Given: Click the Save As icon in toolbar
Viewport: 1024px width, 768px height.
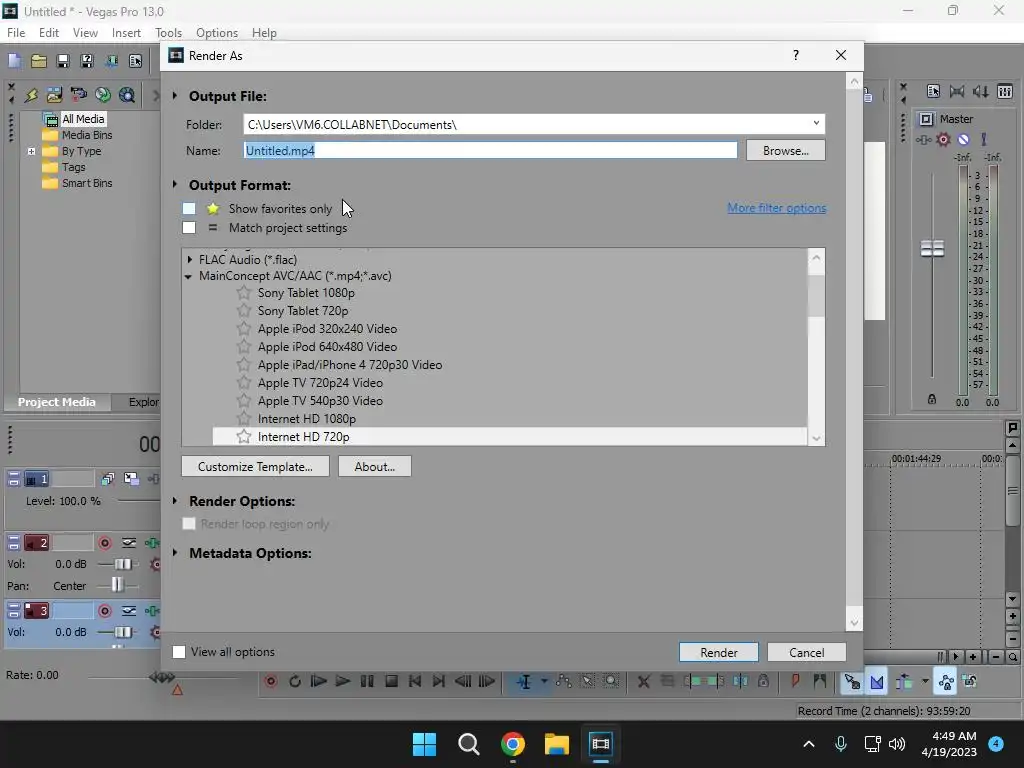Looking at the screenshot, I should (86, 61).
